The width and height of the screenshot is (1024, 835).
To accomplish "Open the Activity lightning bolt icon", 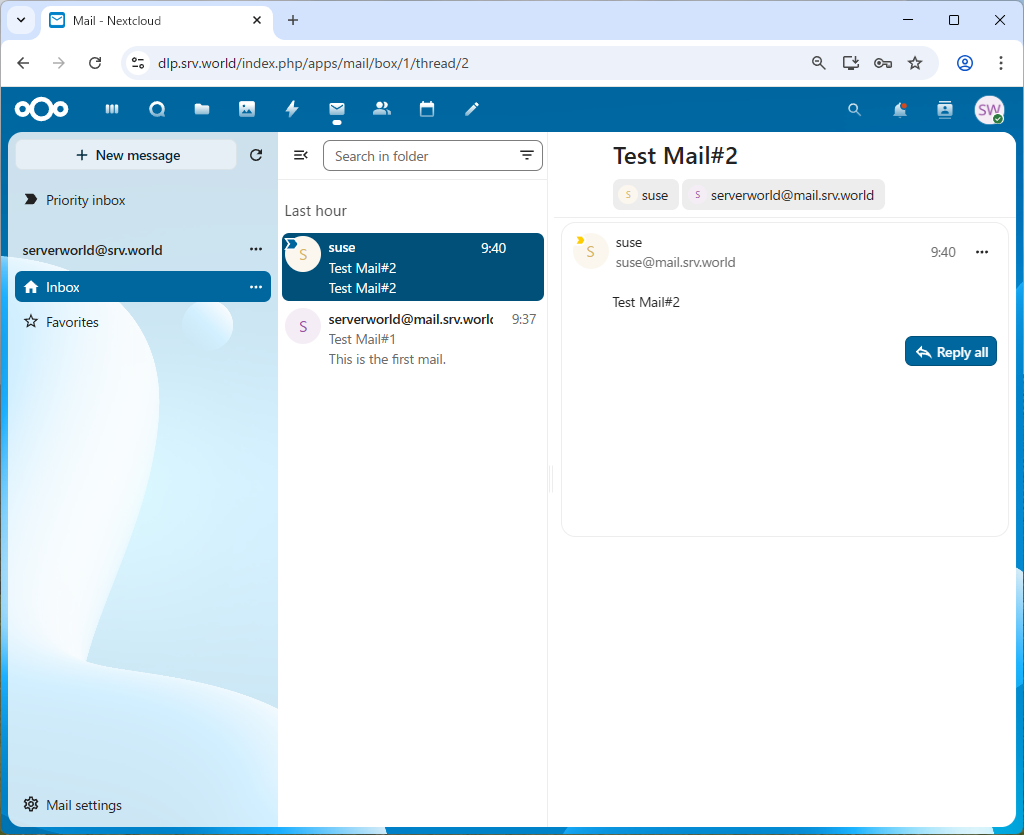I will (x=292, y=109).
